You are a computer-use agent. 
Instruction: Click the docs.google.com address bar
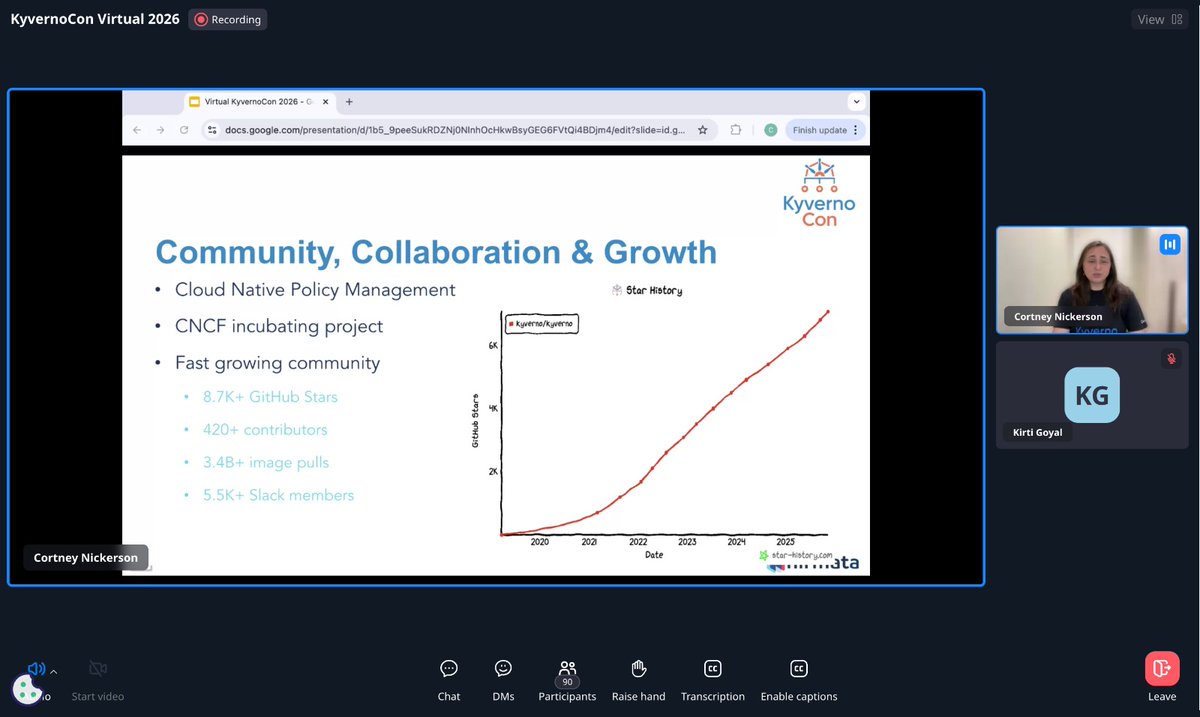click(456, 130)
